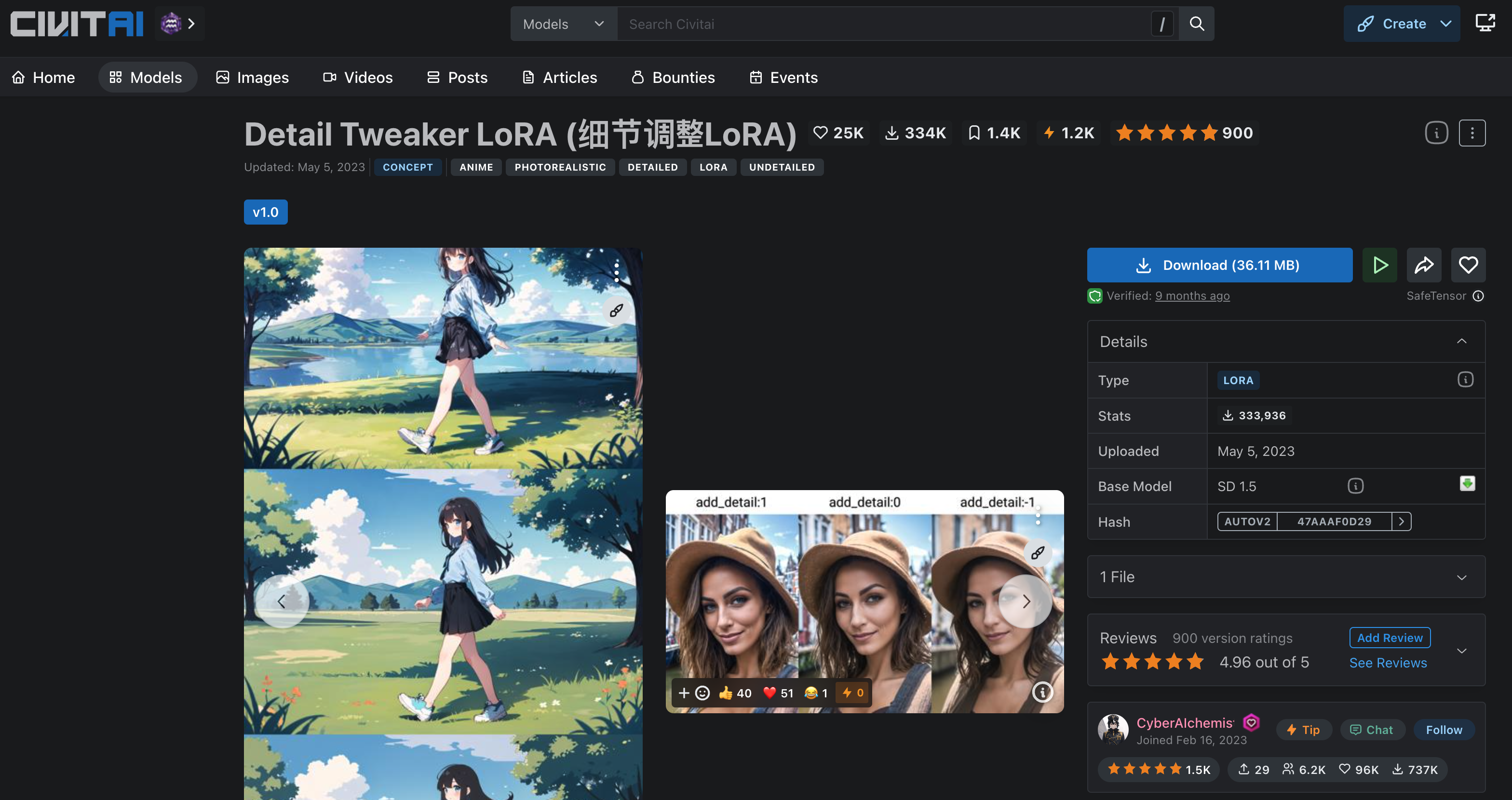Viewport: 1512px width, 800px height.
Task: Click the next image carousel arrow
Action: pos(1026,602)
